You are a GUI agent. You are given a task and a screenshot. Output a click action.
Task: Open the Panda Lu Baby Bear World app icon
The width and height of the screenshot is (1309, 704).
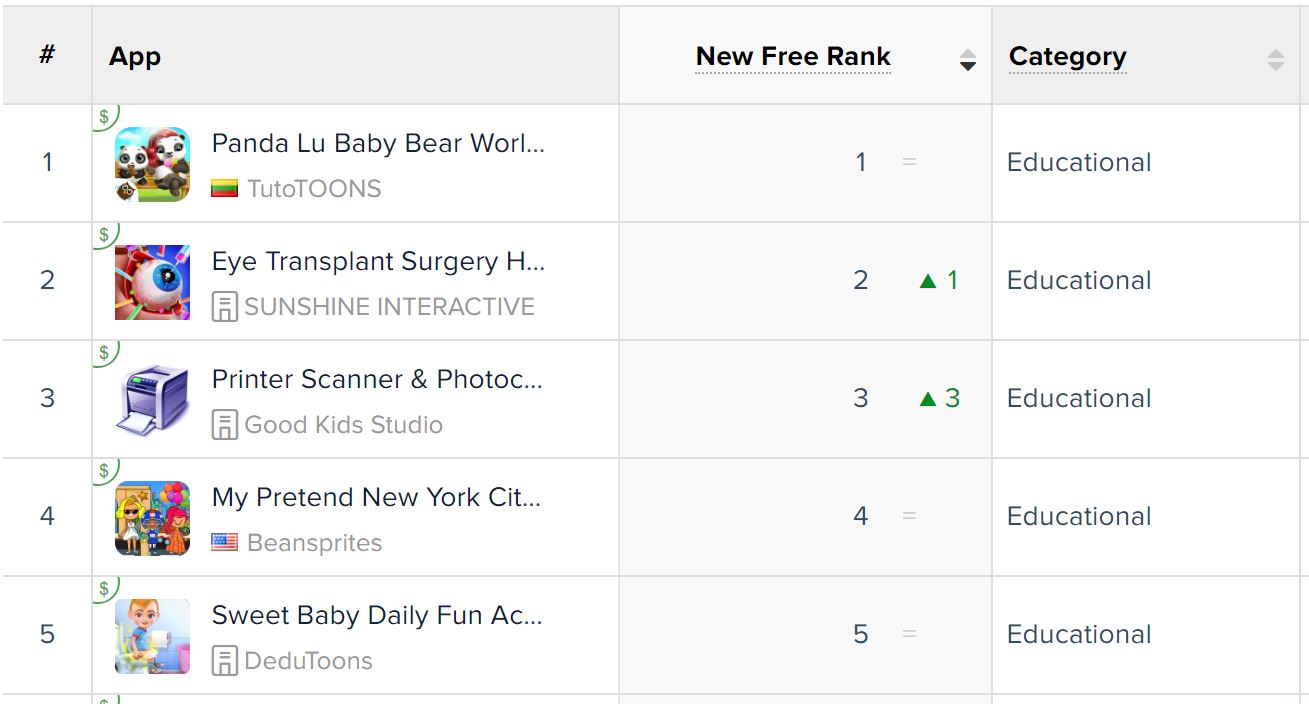tap(152, 164)
